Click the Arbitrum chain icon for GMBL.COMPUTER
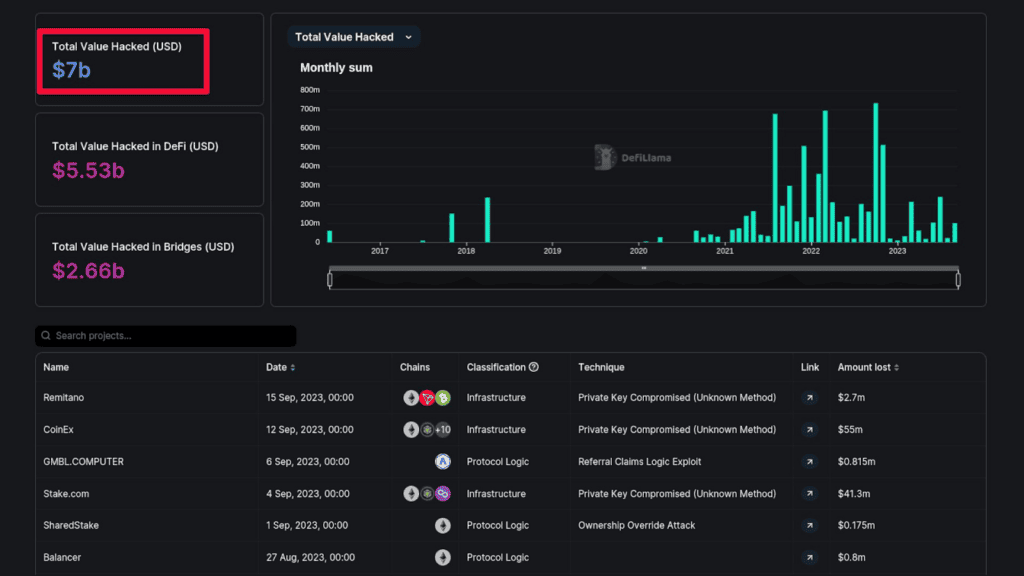Viewport: 1024px width, 576px height. tap(443, 462)
